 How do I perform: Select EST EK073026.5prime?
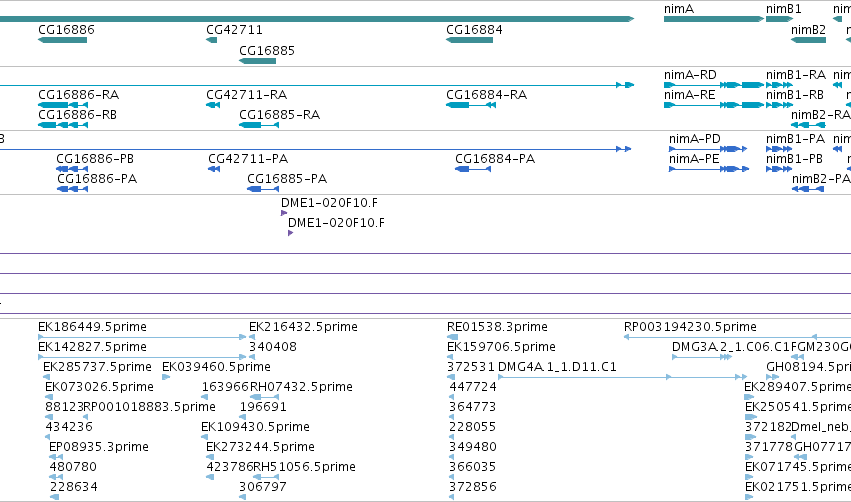99,387
